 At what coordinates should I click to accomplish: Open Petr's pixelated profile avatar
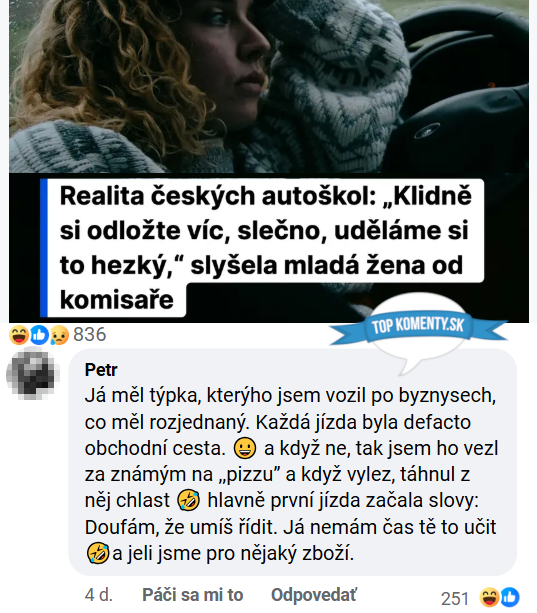(33, 375)
